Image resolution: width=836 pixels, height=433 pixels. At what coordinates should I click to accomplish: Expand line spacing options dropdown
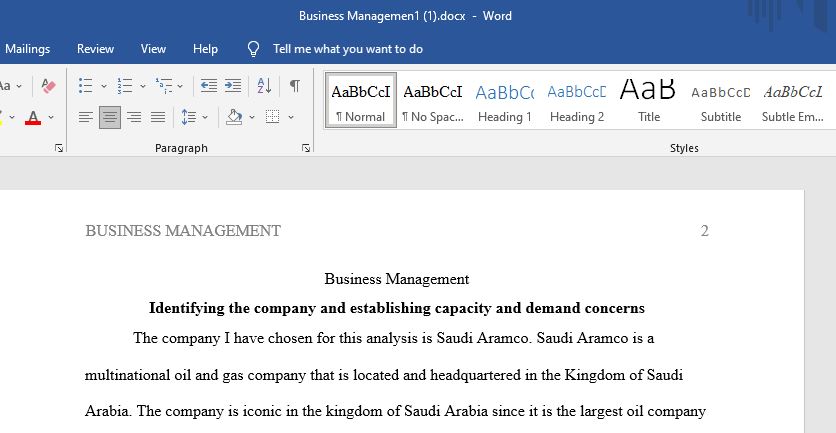click(205, 117)
